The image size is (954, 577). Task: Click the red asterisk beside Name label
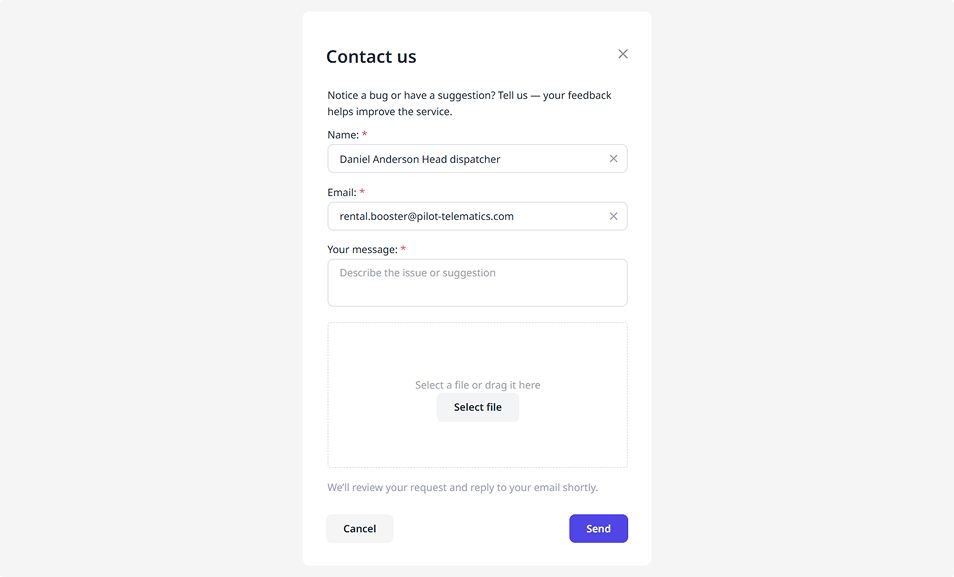tap(365, 135)
